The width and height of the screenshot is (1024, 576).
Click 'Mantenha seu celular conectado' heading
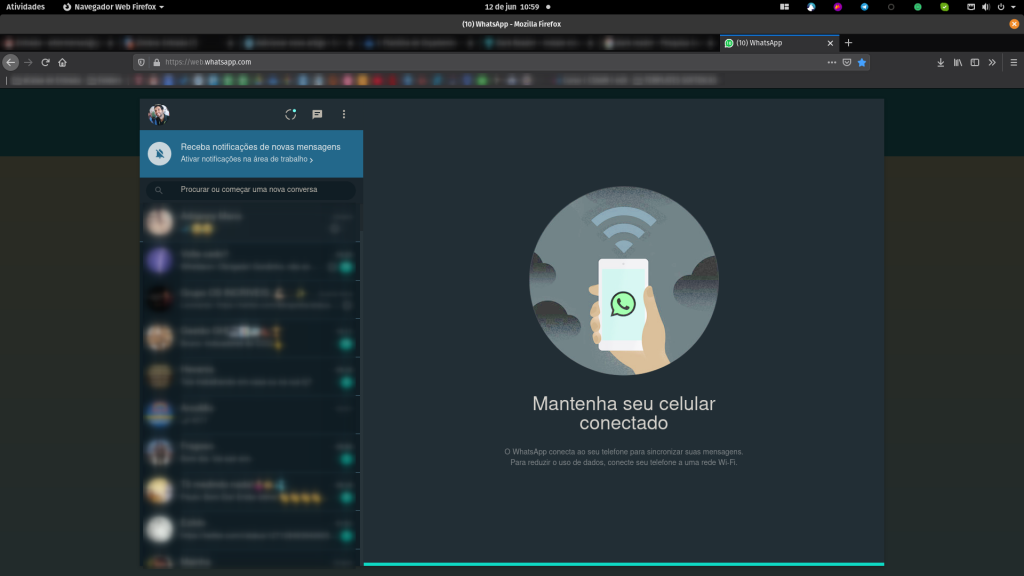click(624, 413)
